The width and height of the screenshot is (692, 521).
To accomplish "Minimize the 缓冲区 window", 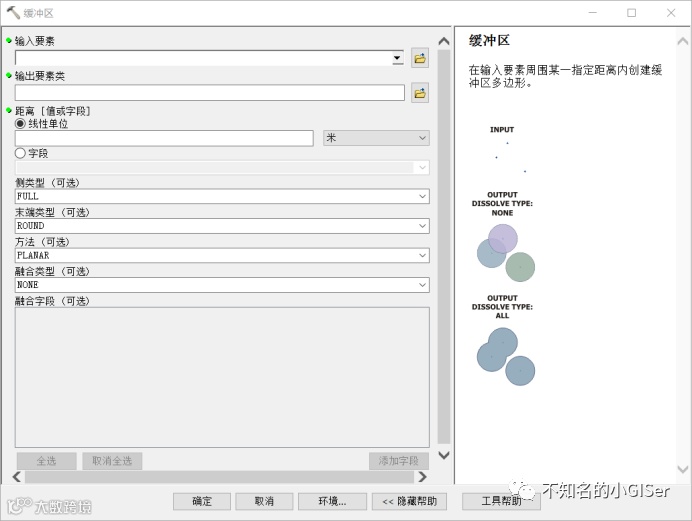I will coord(593,13).
